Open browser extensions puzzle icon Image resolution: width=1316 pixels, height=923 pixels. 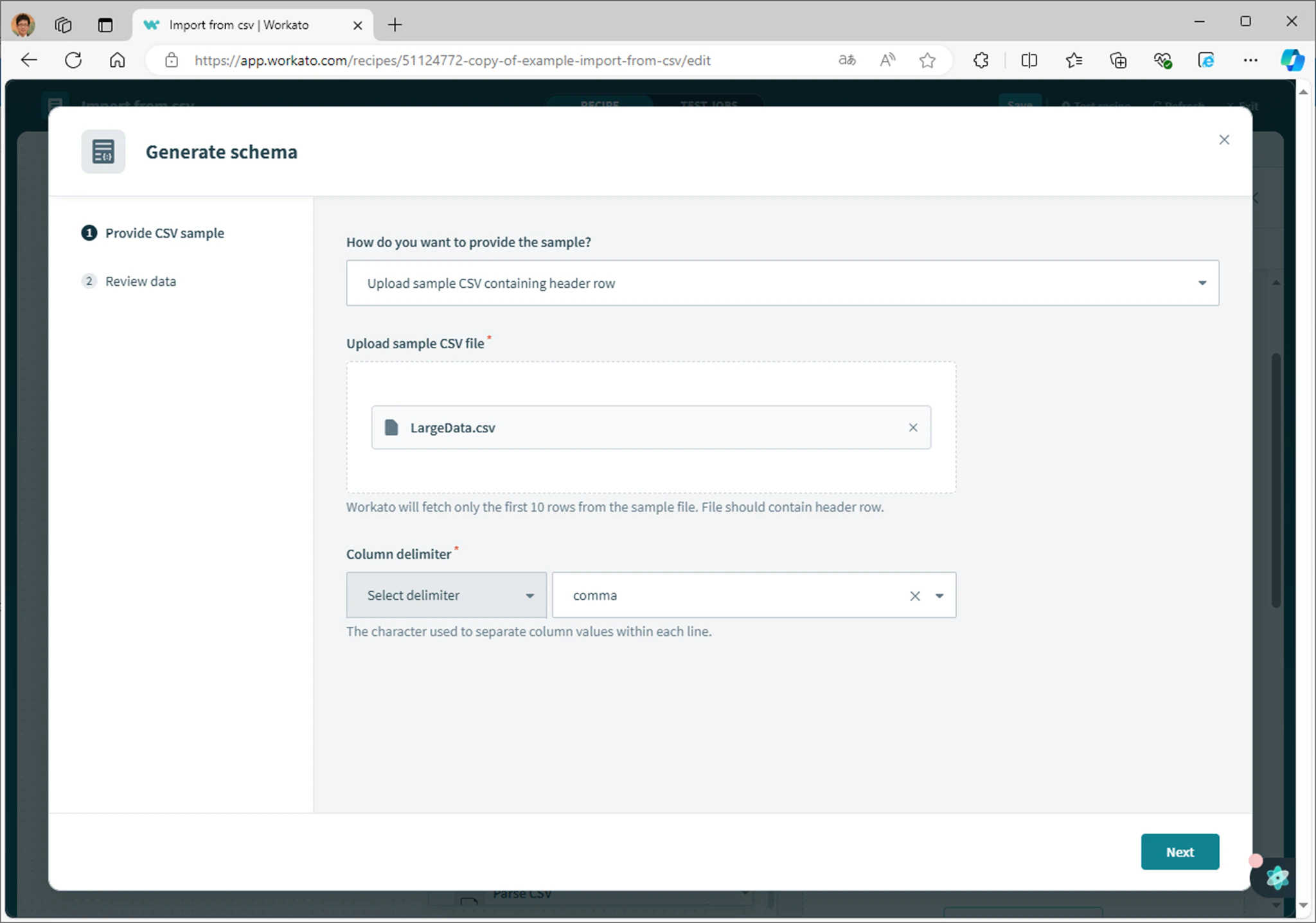[981, 60]
